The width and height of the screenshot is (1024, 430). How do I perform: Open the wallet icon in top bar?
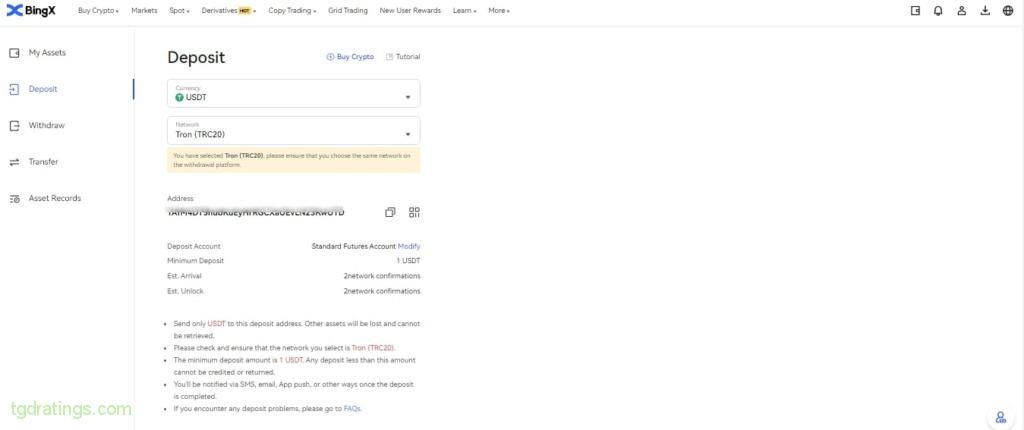tap(915, 10)
